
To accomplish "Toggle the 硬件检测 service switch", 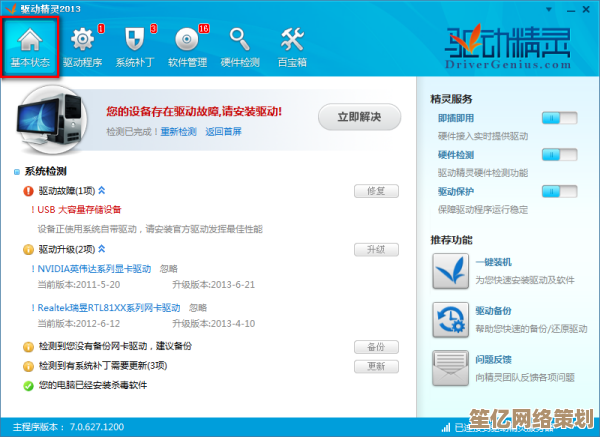I will 559,154.
